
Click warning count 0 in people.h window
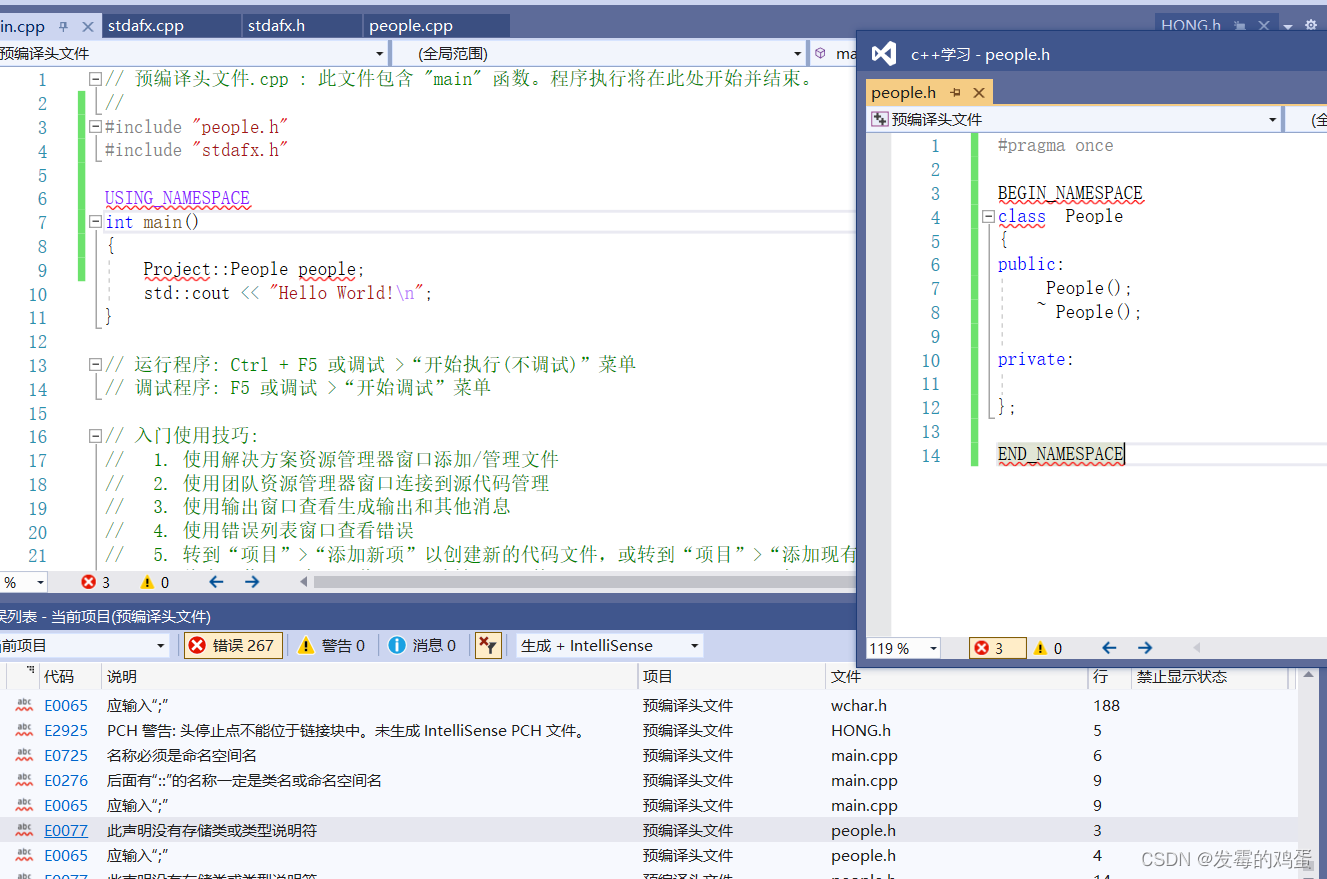click(1047, 648)
